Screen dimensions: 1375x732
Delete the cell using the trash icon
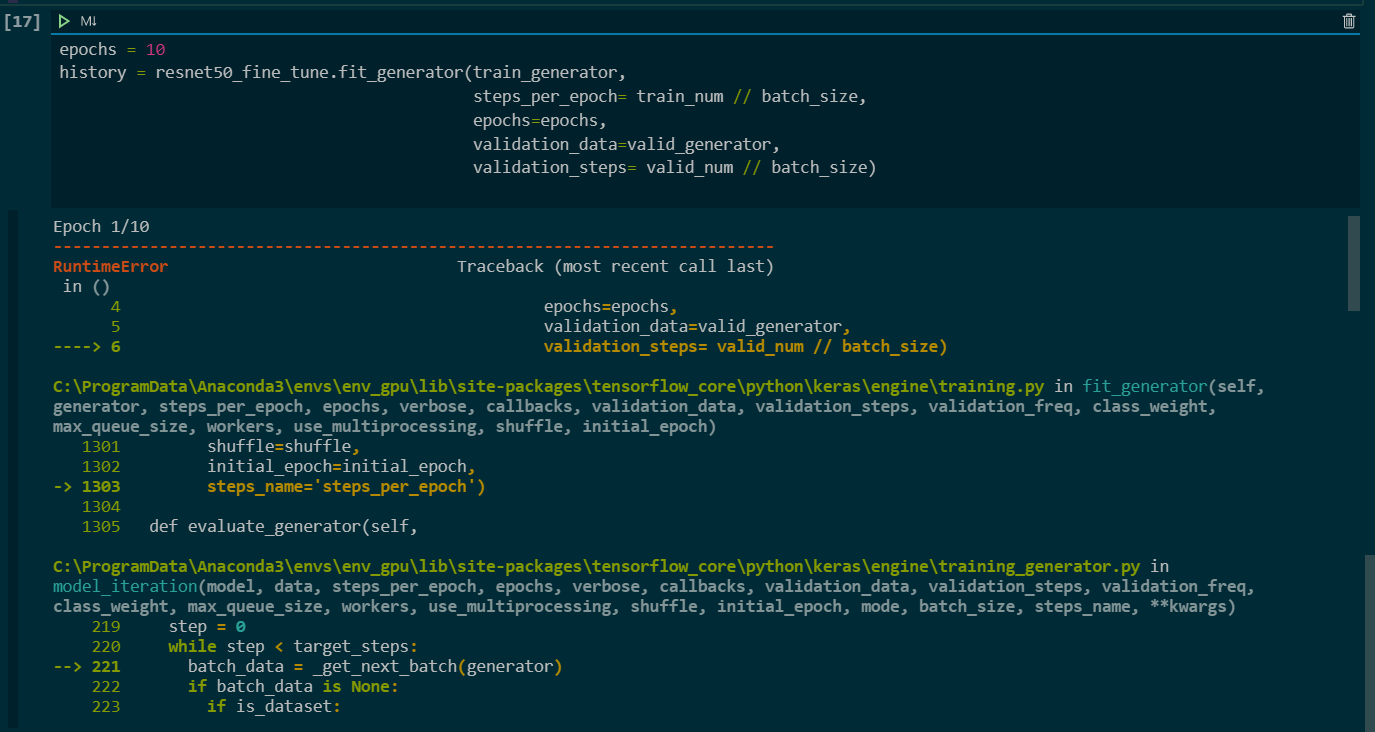[1349, 21]
